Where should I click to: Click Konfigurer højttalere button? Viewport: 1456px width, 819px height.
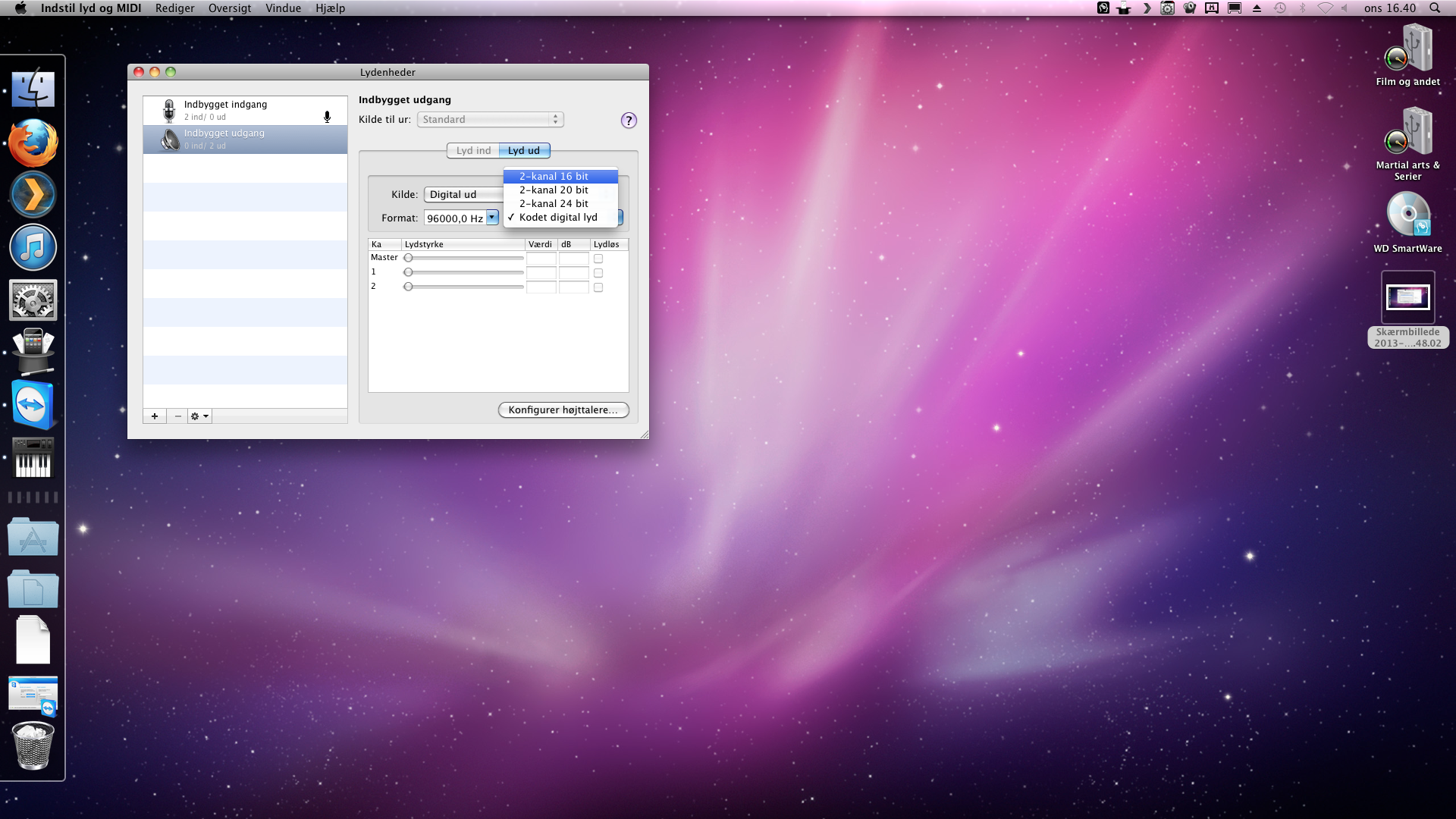click(x=563, y=410)
